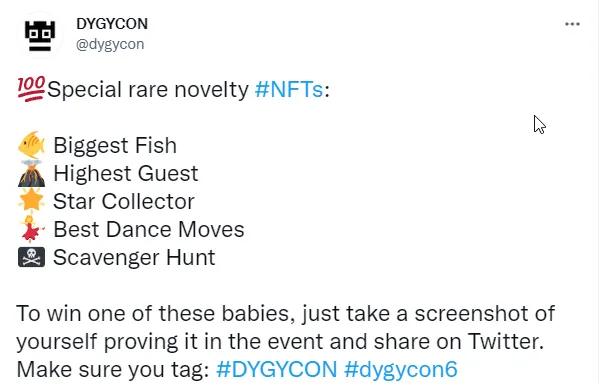This screenshot has height=383, width=599.
Task: Click the tropical fish emoji
Action: [x=31, y=145]
